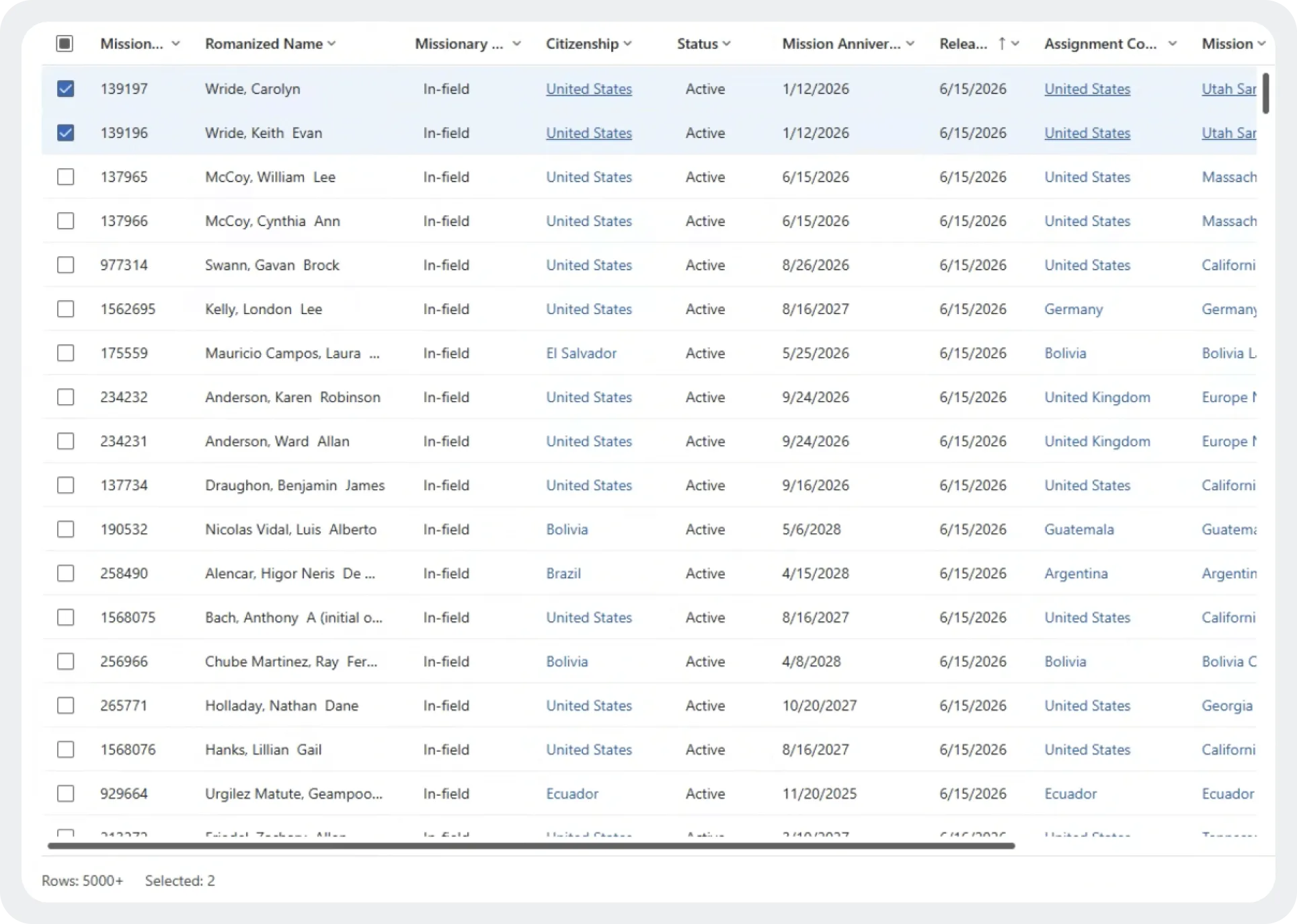Screen dimensions: 1297x924
Task: Toggle the select-all header checkbox
Action: point(65,44)
